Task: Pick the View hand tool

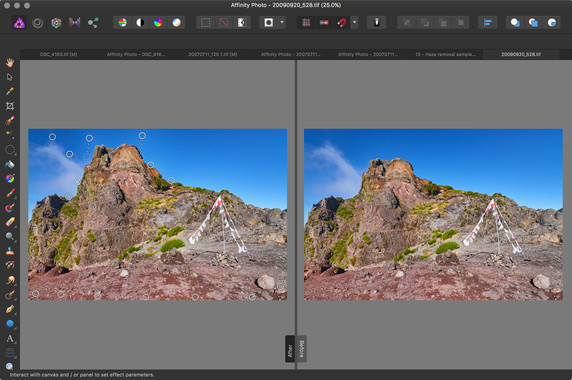Action: [x=10, y=63]
